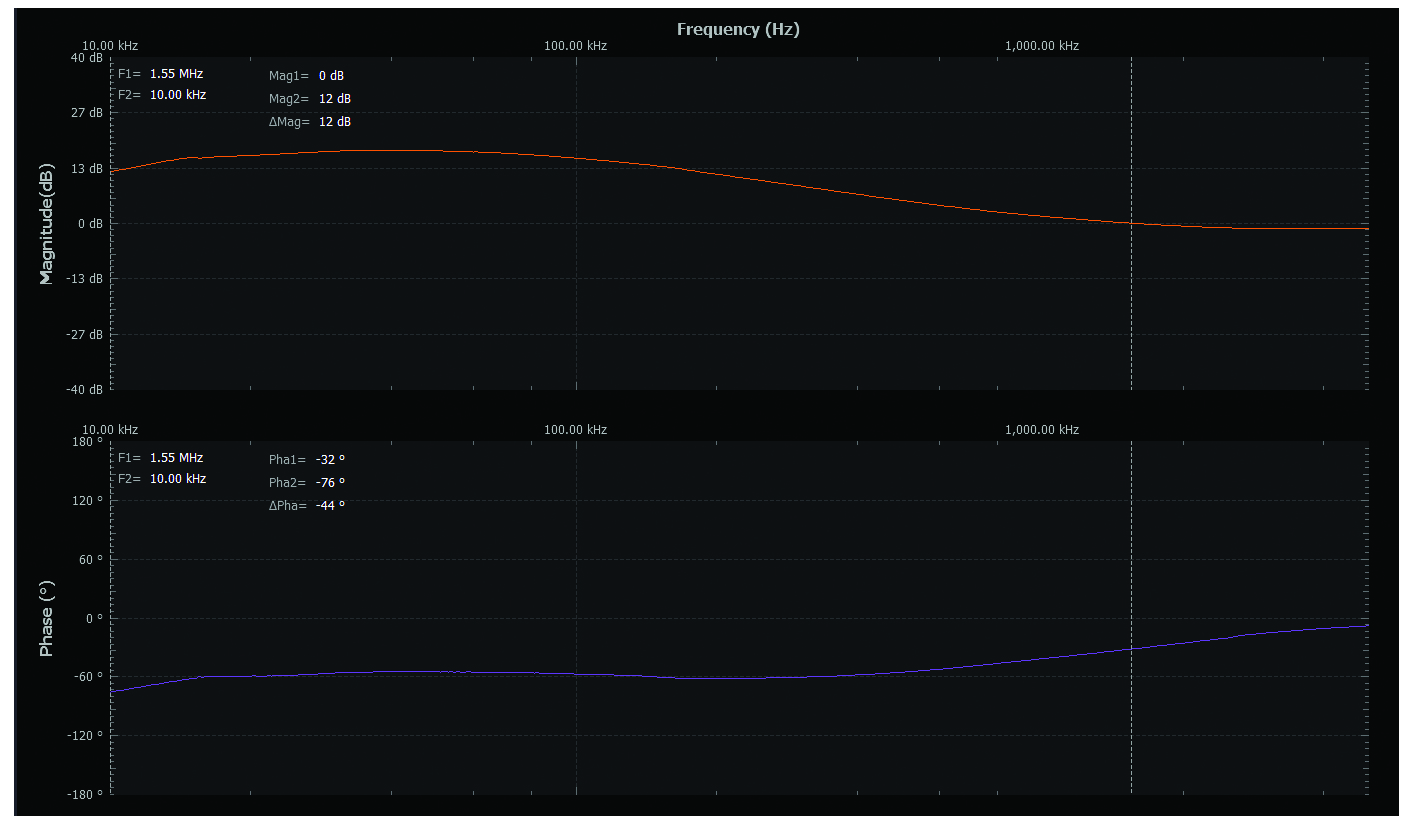The height and width of the screenshot is (824, 1413).
Task: Click the 100.00 kHz label above magnitude plot
Action: (x=575, y=46)
